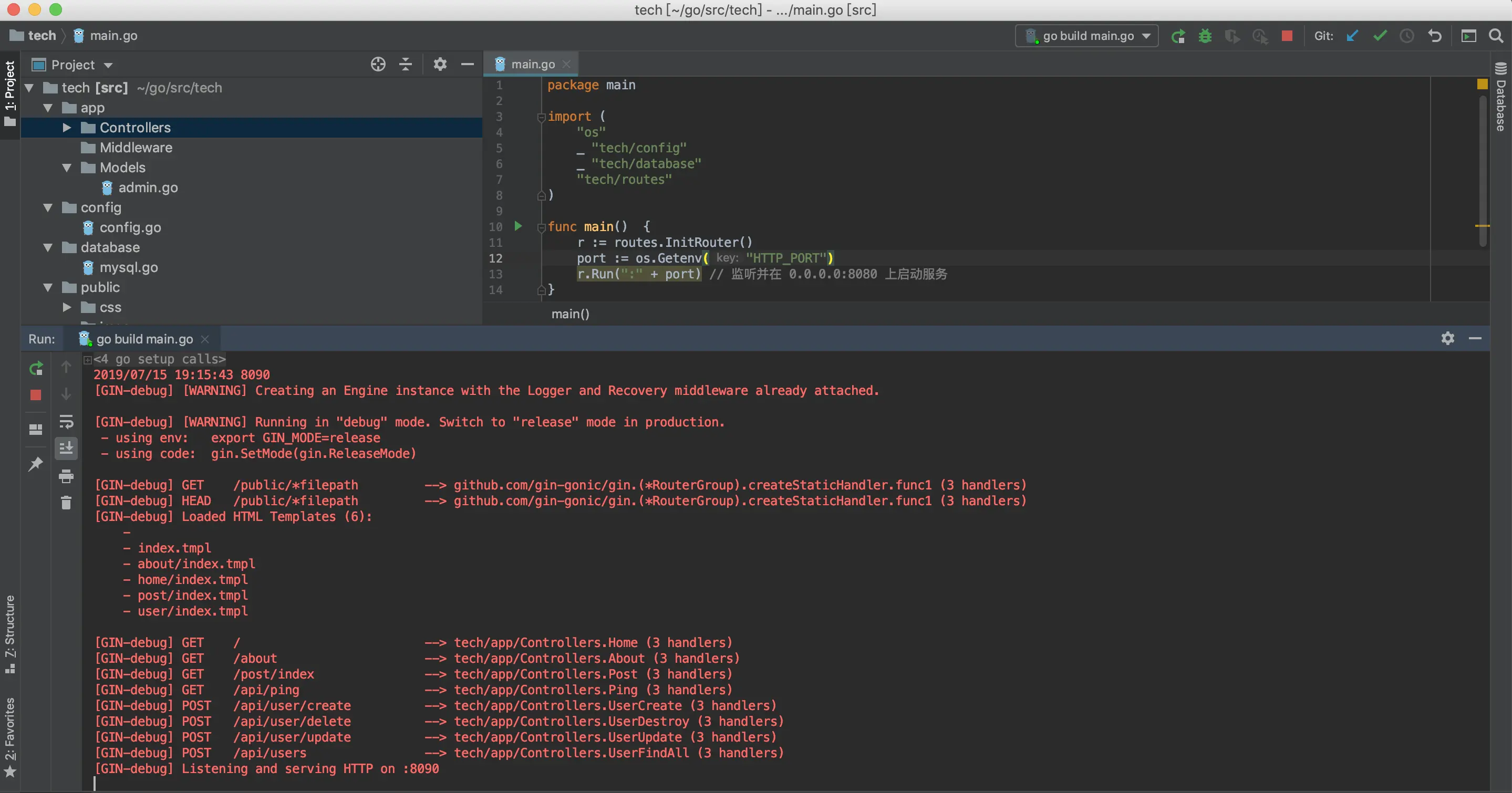
Task: Click the locate file crosshair icon in Project panel
Action: (378, 65)
